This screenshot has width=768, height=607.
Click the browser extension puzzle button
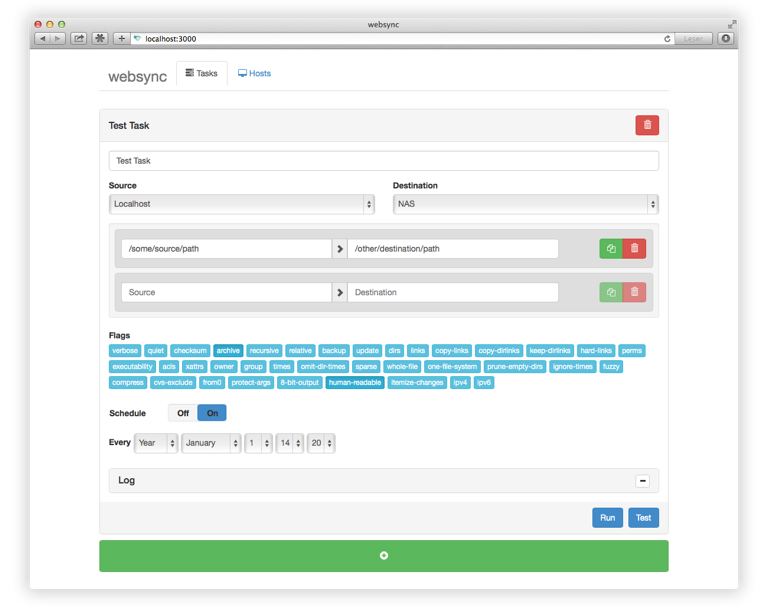click(x=100, y=38)
